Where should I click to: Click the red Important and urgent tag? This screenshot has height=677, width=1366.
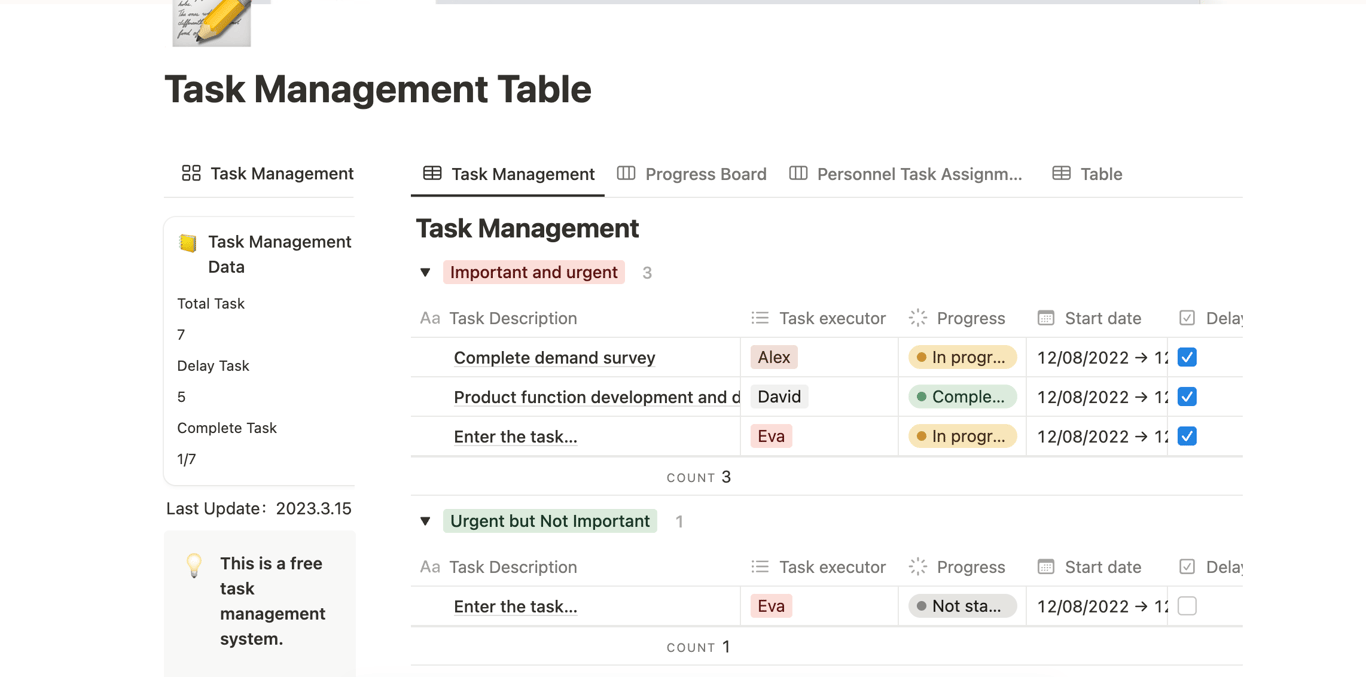pos(533,272)
